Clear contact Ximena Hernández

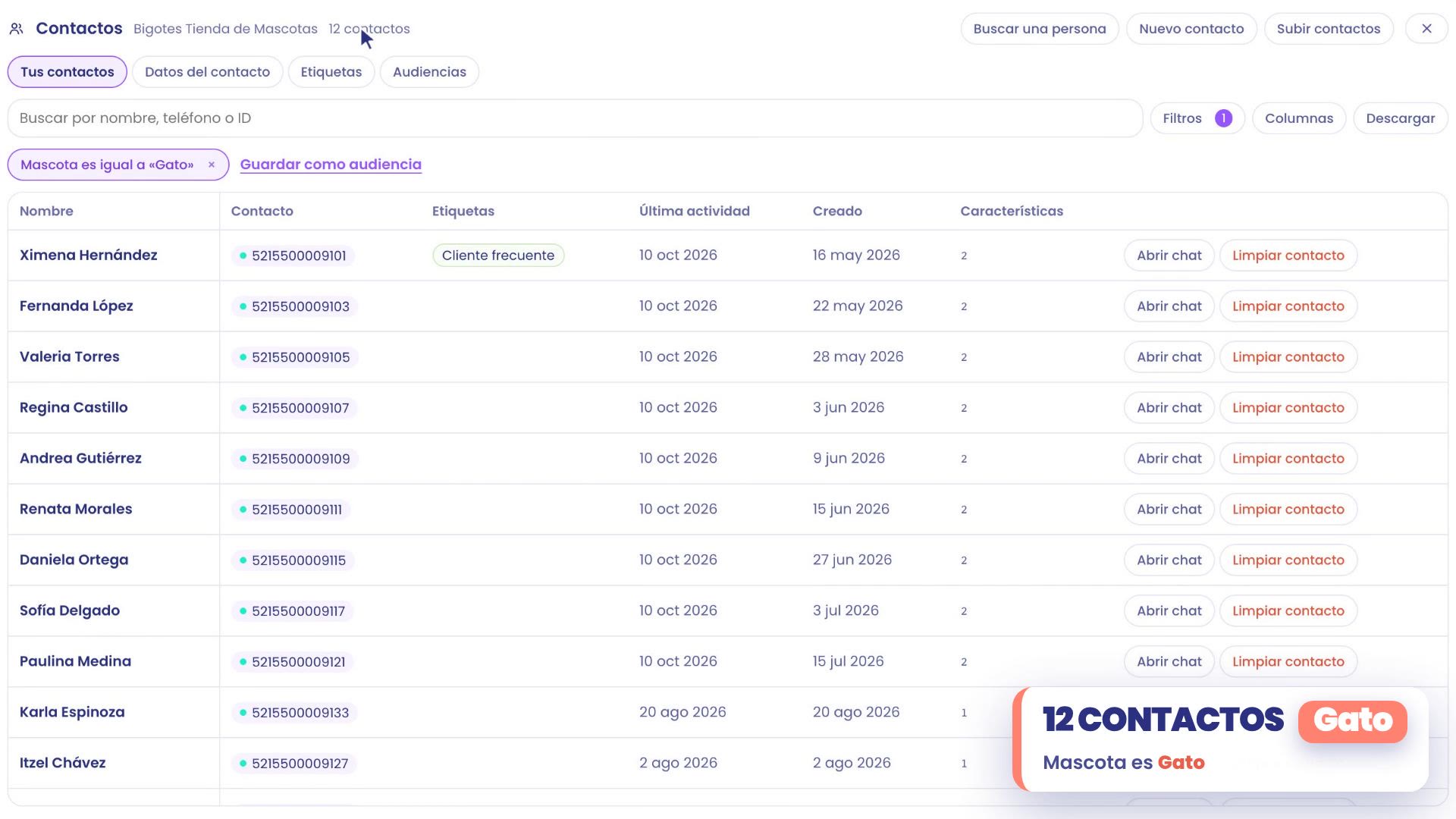(1288, 256)
